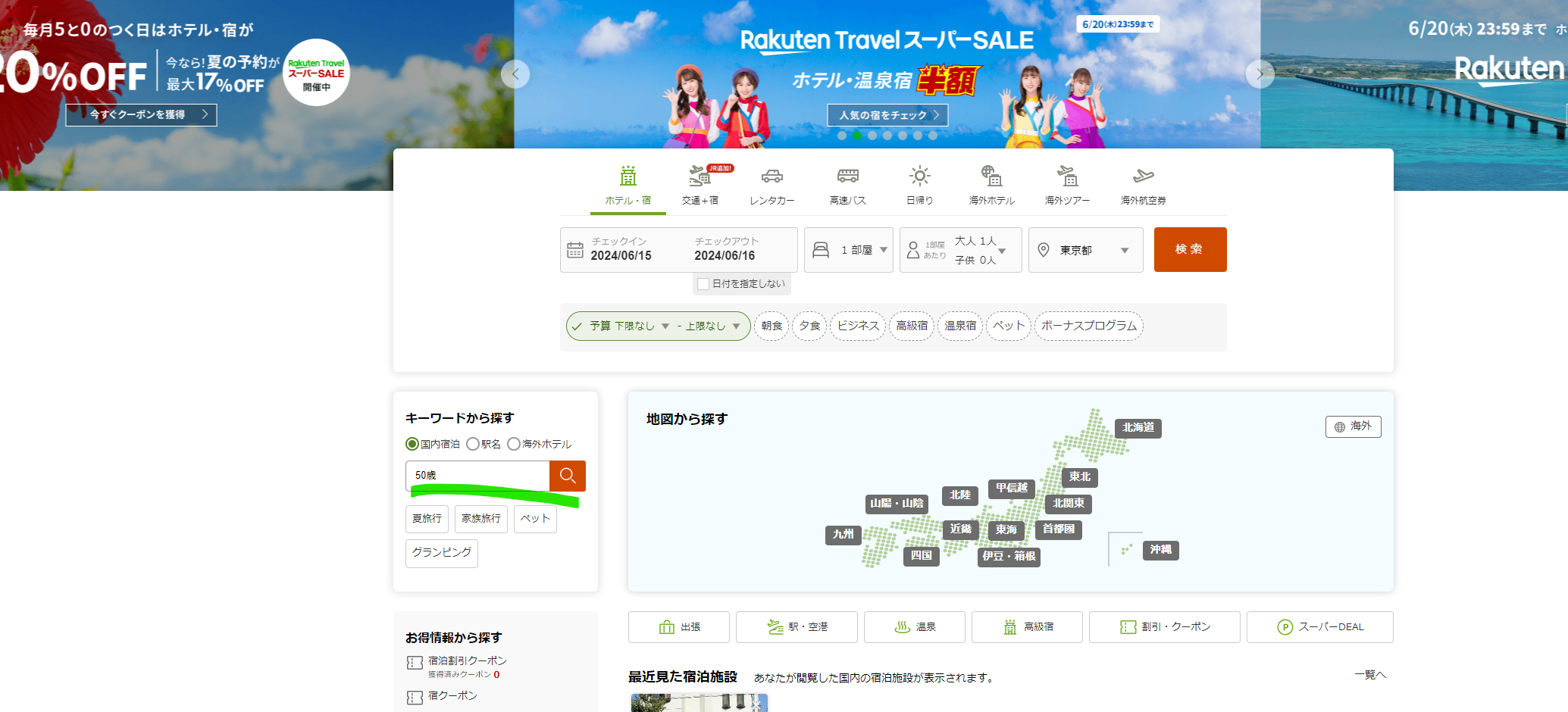Select the 海外ホテル radio button
The height and width of the screenshot is (712, 1568).
(x=514, y=444)
